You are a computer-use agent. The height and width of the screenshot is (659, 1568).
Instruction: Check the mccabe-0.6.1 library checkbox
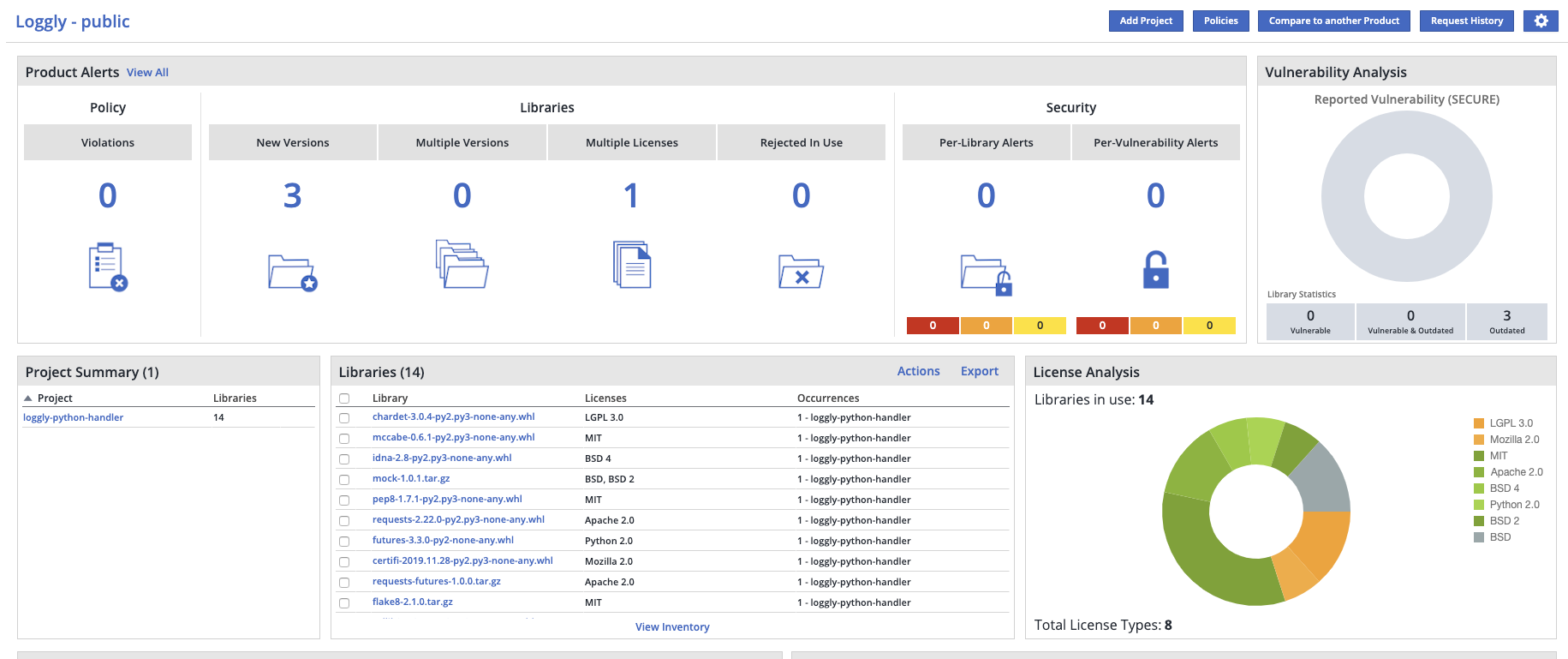[344, 439]
